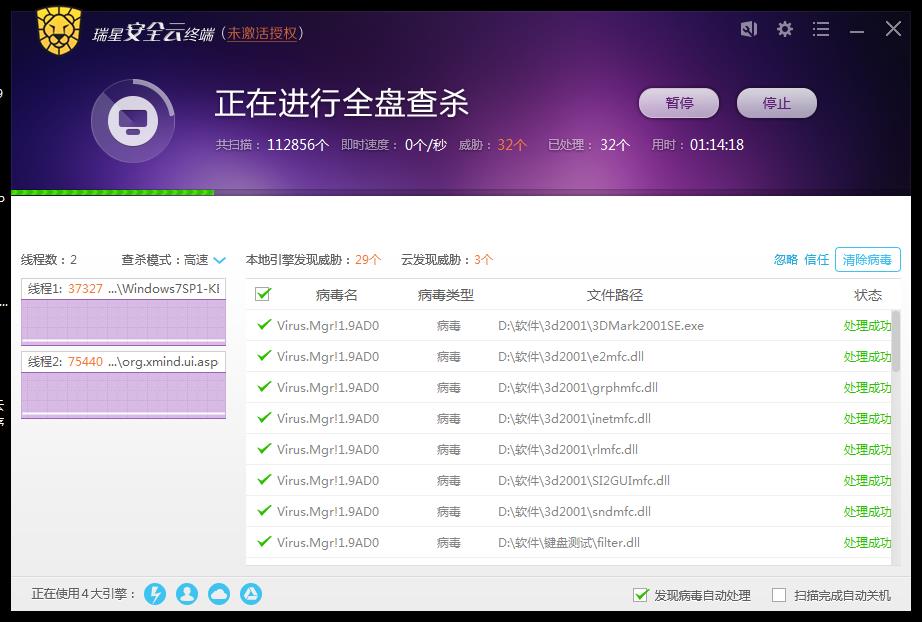
Task: Sort by 文件路径 column header
Action: [615, 295]
